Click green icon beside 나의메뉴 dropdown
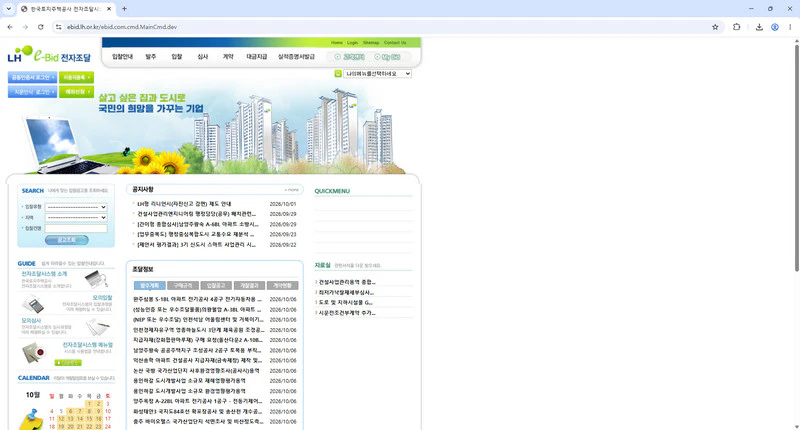The width and height of the screenshot is (800, 430). [x=338, y=73]
